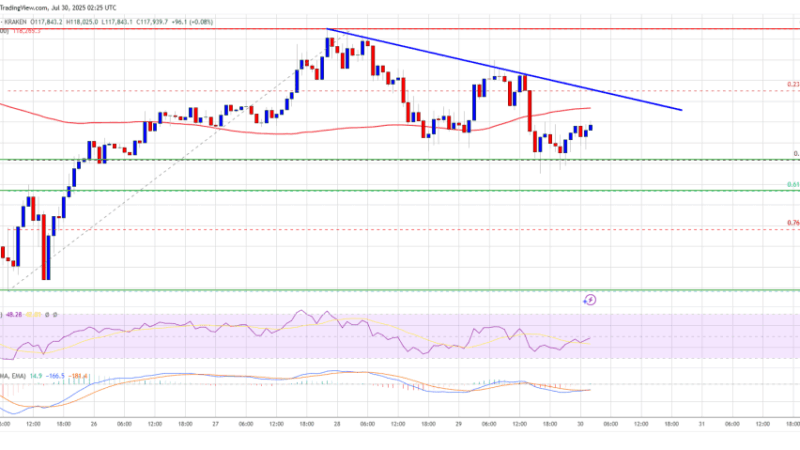Viewport: 800px width, 450px height.
Task: Click the close price C117,939.7
Action: (153, 22)
